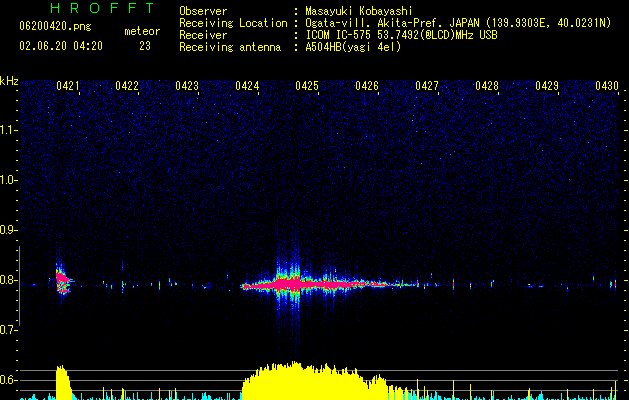This screenshot has width=629, height=400.
Task: Click the 0421 time marker
Action: pyautogui.click(x=67, y=86)
